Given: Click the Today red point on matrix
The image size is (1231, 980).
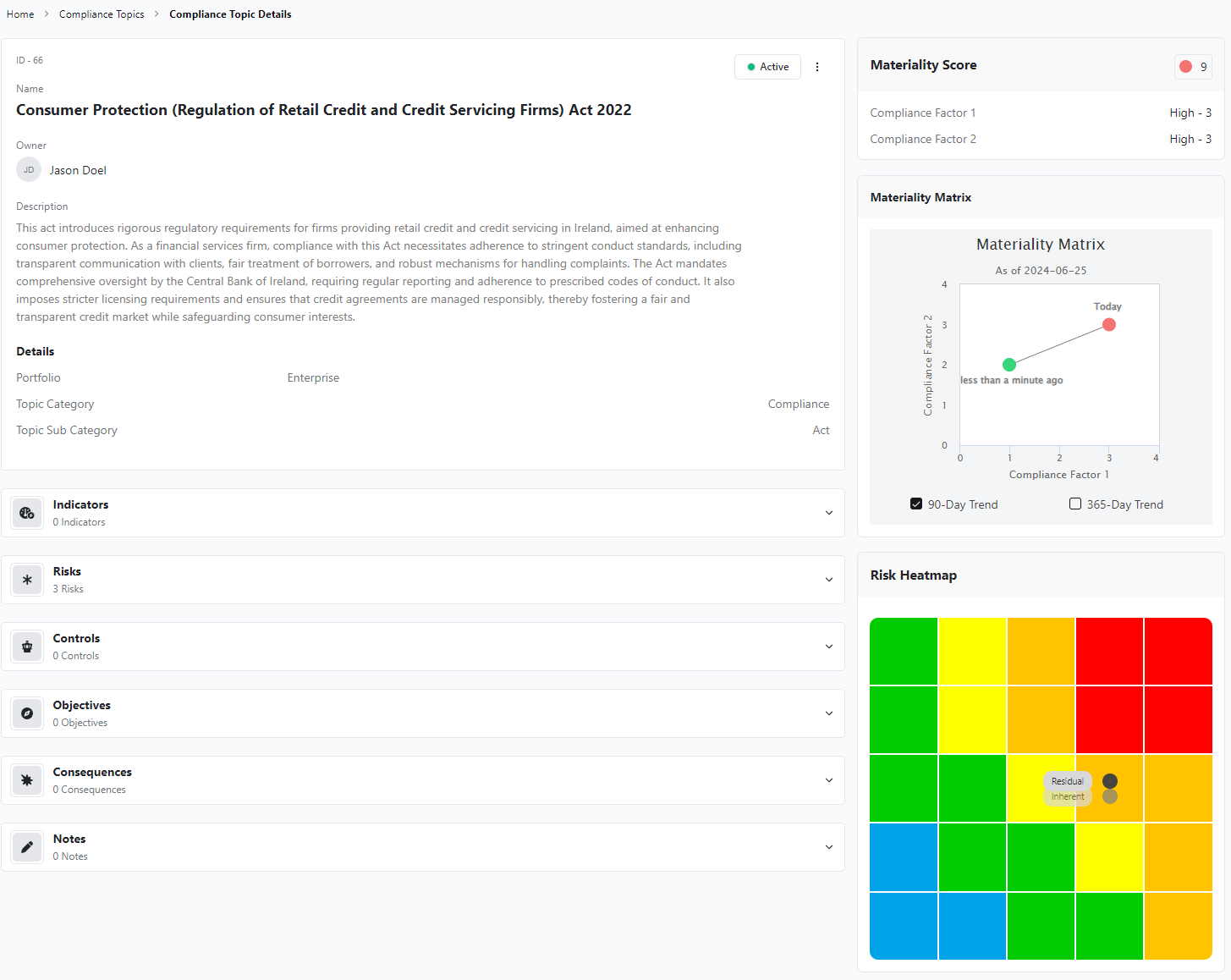Looking at the screenshot, I should coord(1109,325).
